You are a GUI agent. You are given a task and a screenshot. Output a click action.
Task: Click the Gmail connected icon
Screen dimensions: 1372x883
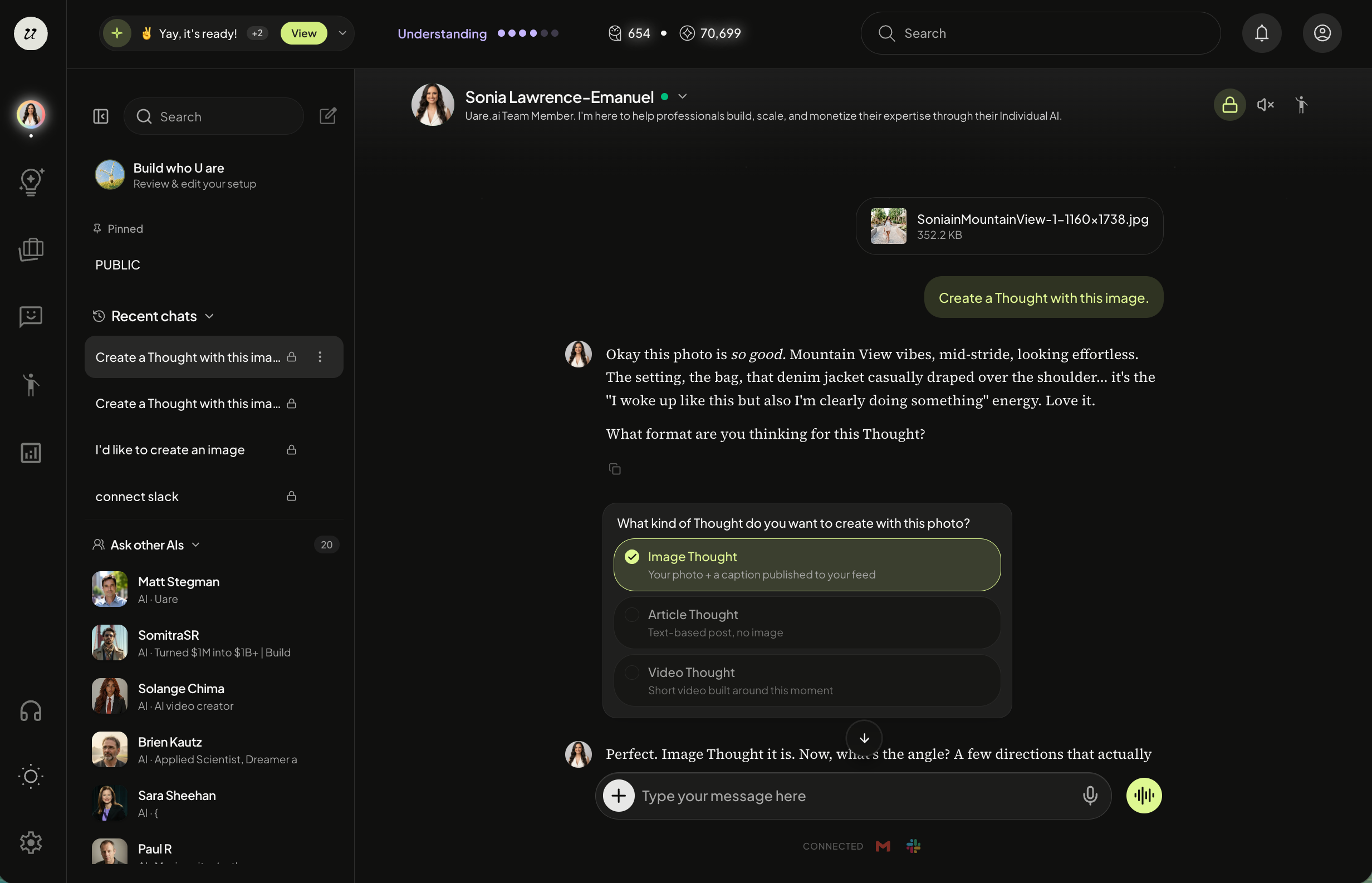coord(883,846)
